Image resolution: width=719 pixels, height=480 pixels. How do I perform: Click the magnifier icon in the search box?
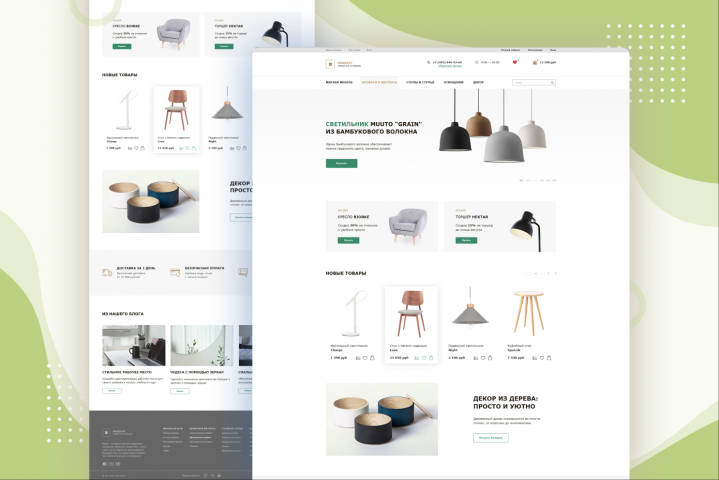(552, 83)
